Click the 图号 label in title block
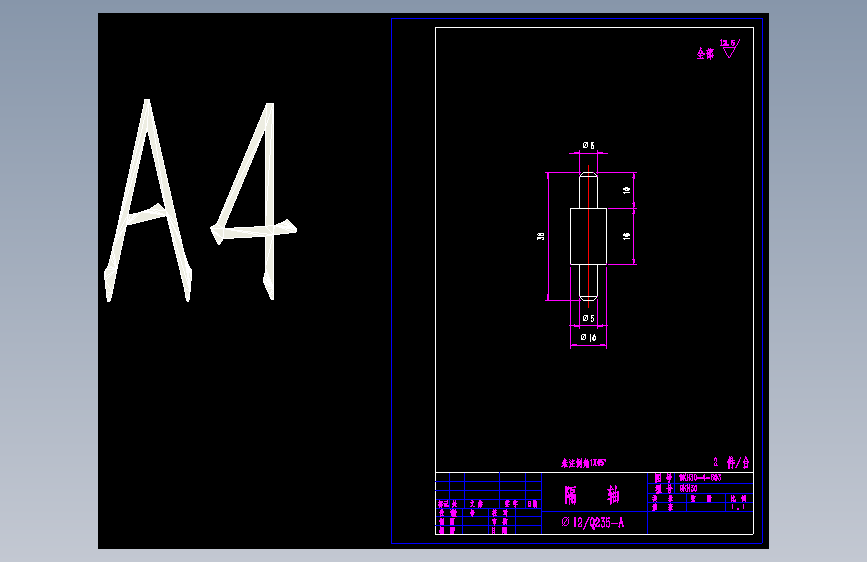The image size is (867, 562). [x=664, y=478]
